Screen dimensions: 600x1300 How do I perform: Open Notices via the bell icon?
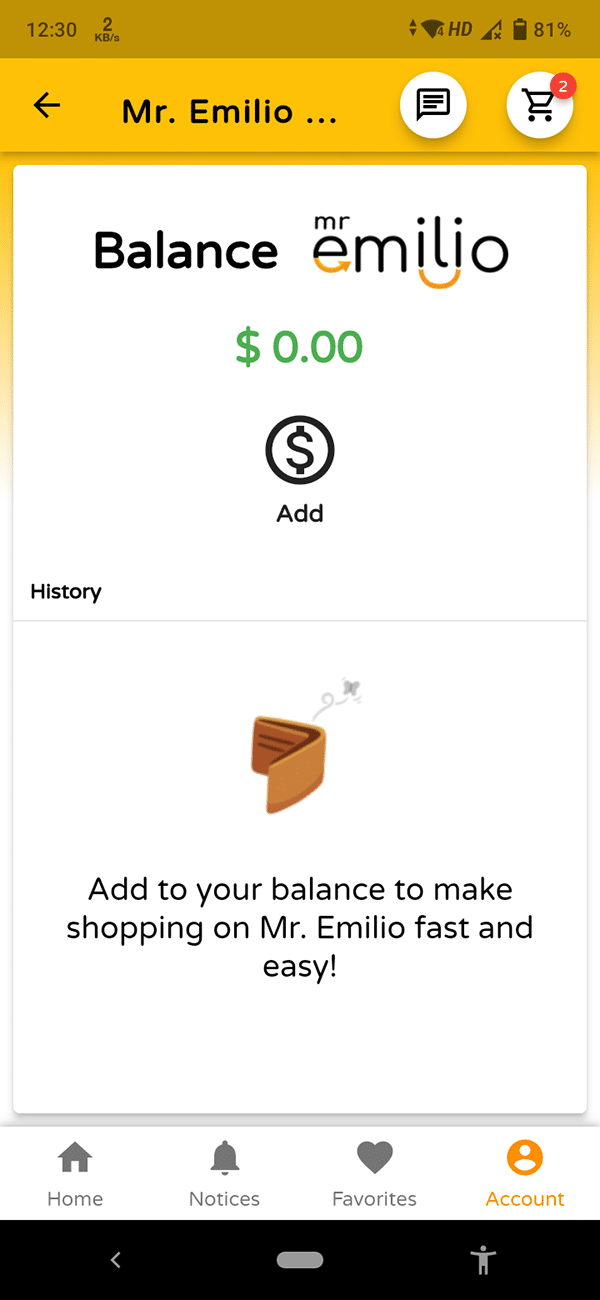coord(224,1157)
